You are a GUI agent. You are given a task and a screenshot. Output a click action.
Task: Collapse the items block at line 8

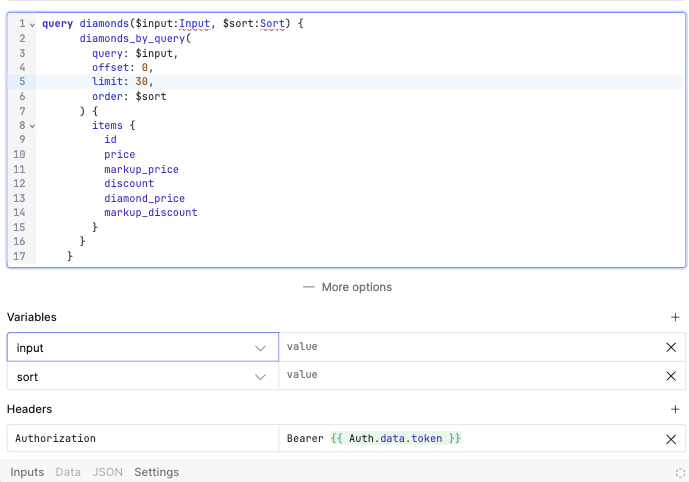tap(32, 125)
